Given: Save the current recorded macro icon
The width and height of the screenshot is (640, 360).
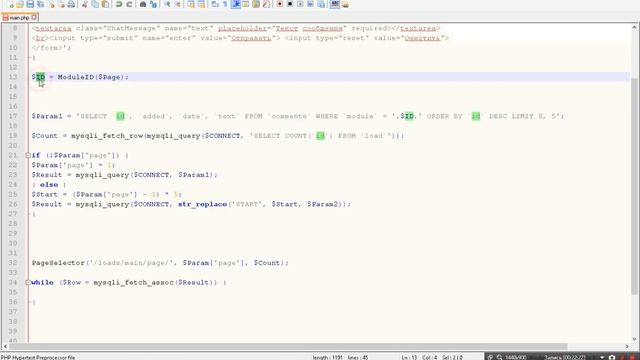Looking at the screenshot, I should coord(321,4).
